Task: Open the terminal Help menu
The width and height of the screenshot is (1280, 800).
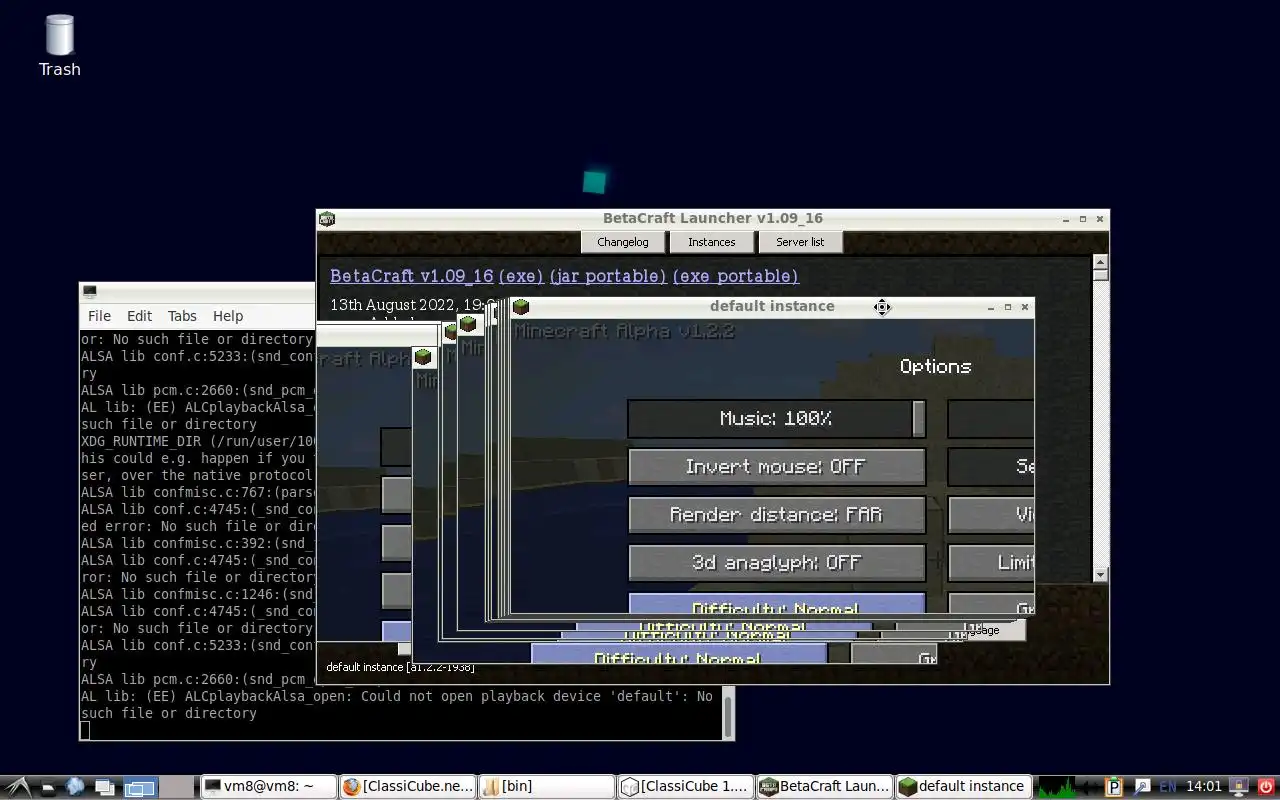Action: [228, 316]
